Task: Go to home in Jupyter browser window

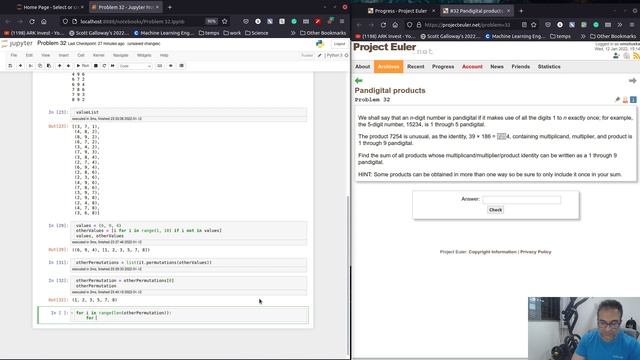Action: pyautogui.click(x=44, y=21)
